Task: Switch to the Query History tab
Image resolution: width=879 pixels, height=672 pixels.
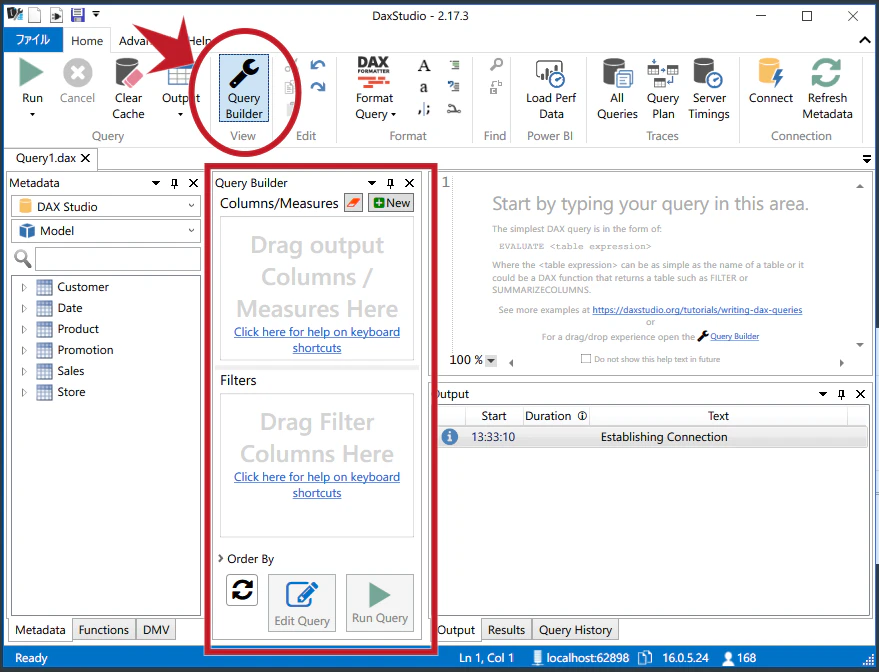Action: [x=575, y=630]
